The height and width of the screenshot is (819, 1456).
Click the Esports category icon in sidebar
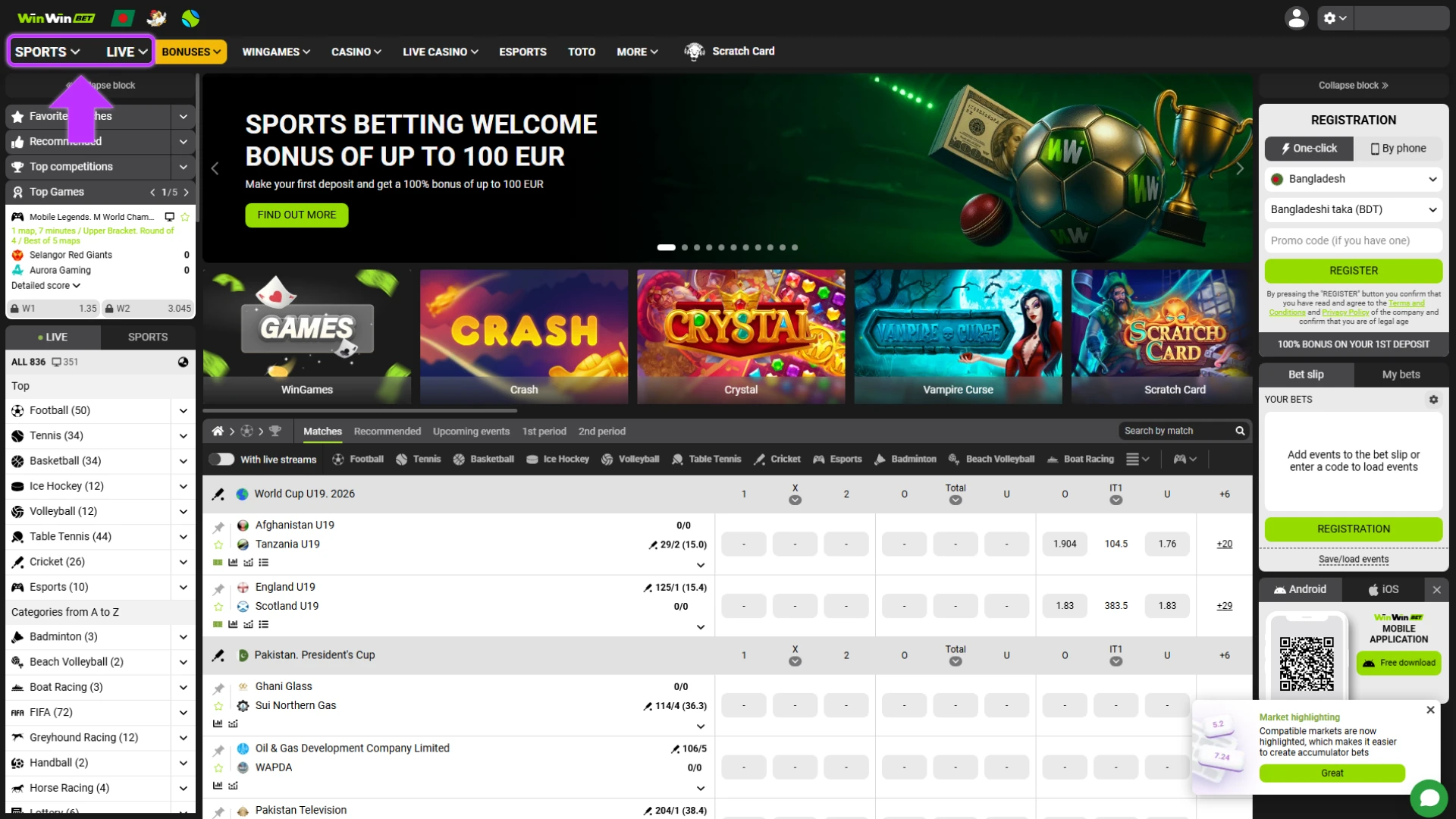[17, 586]
